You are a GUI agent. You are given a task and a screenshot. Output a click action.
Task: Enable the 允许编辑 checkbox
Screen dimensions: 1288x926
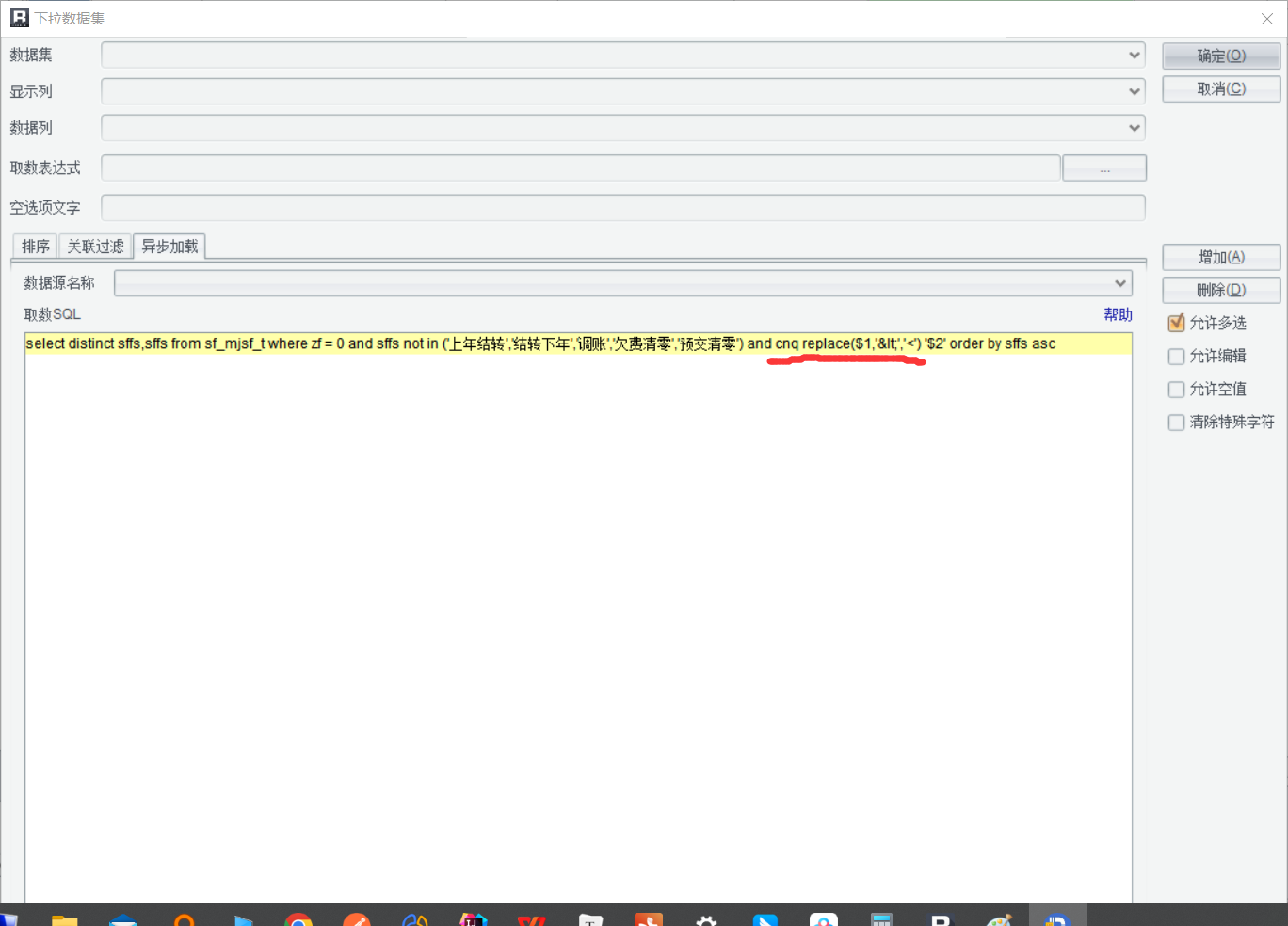coord(1176,357)
